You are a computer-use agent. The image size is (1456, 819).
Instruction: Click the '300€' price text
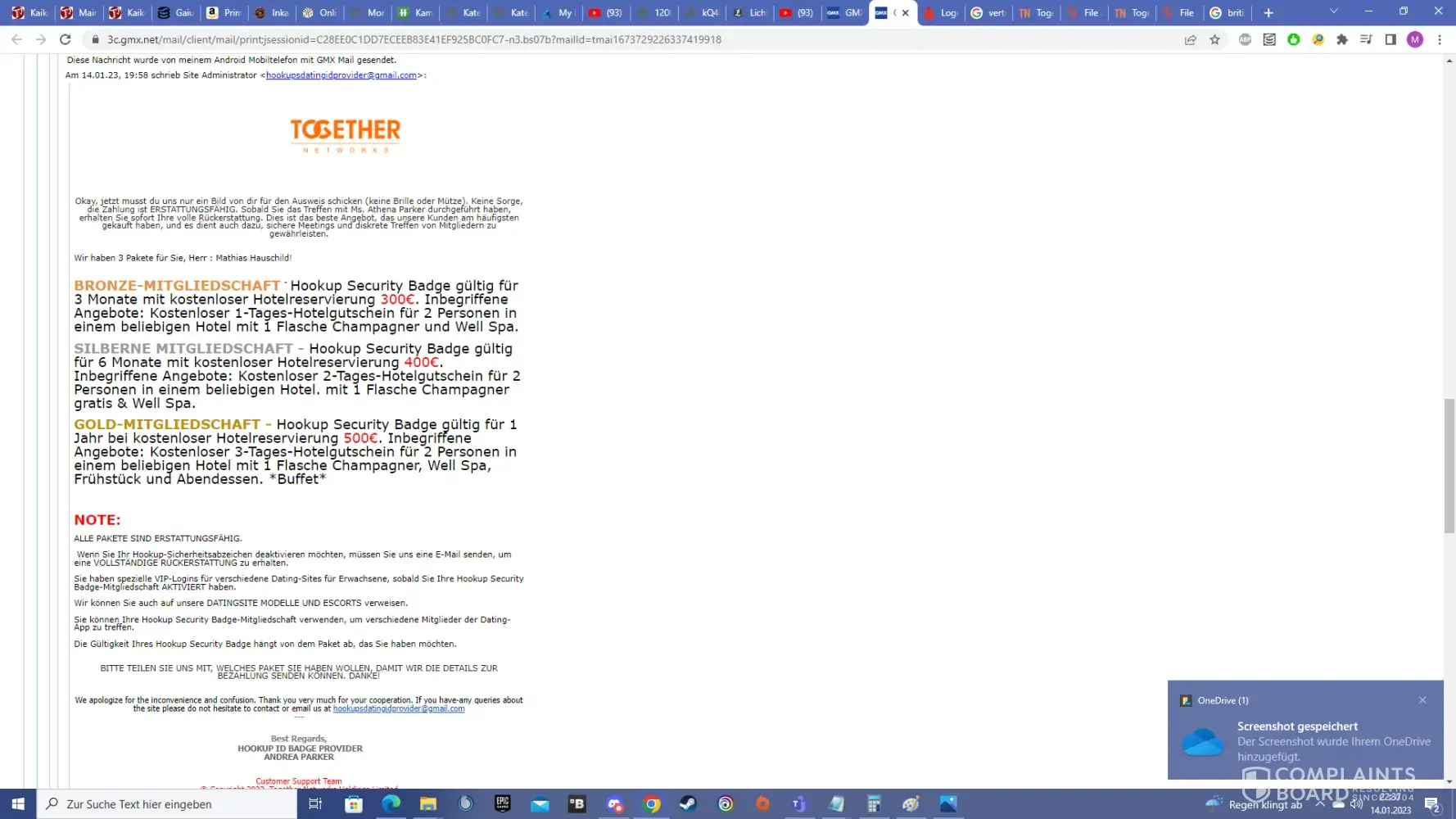[397, 300]
